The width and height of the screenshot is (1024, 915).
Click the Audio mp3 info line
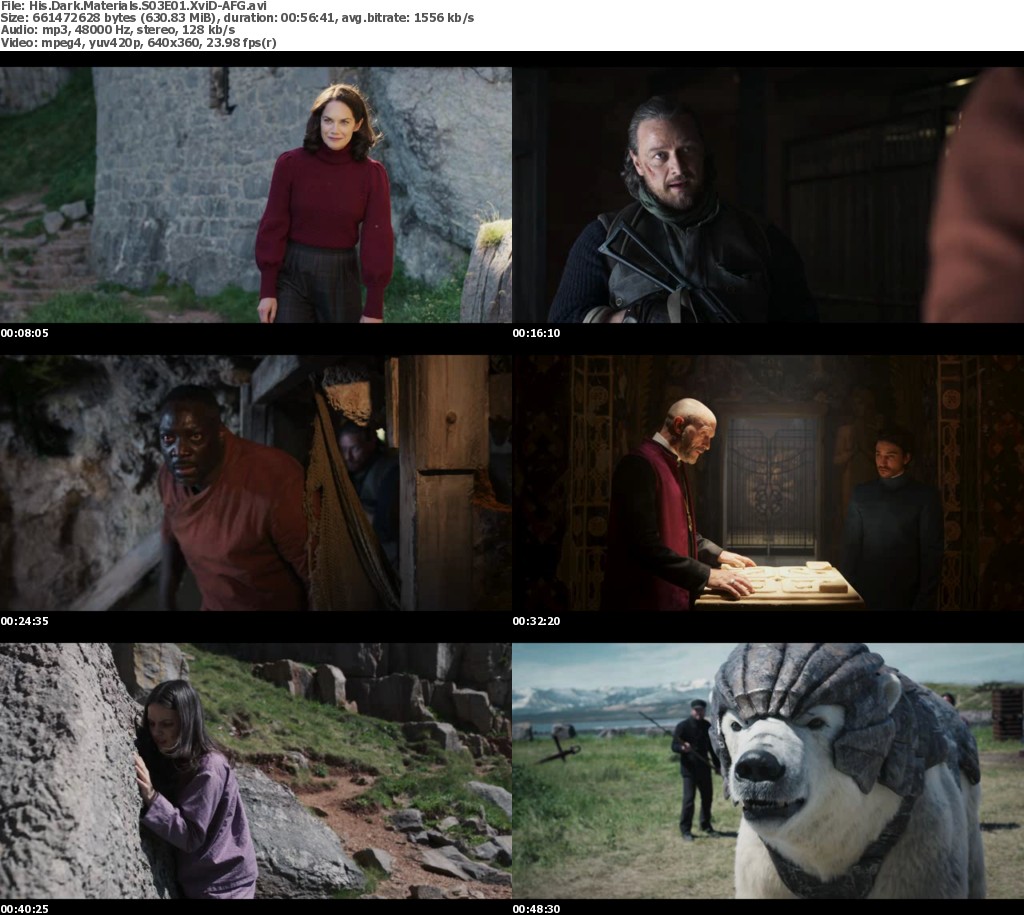(x=118, y=30)
